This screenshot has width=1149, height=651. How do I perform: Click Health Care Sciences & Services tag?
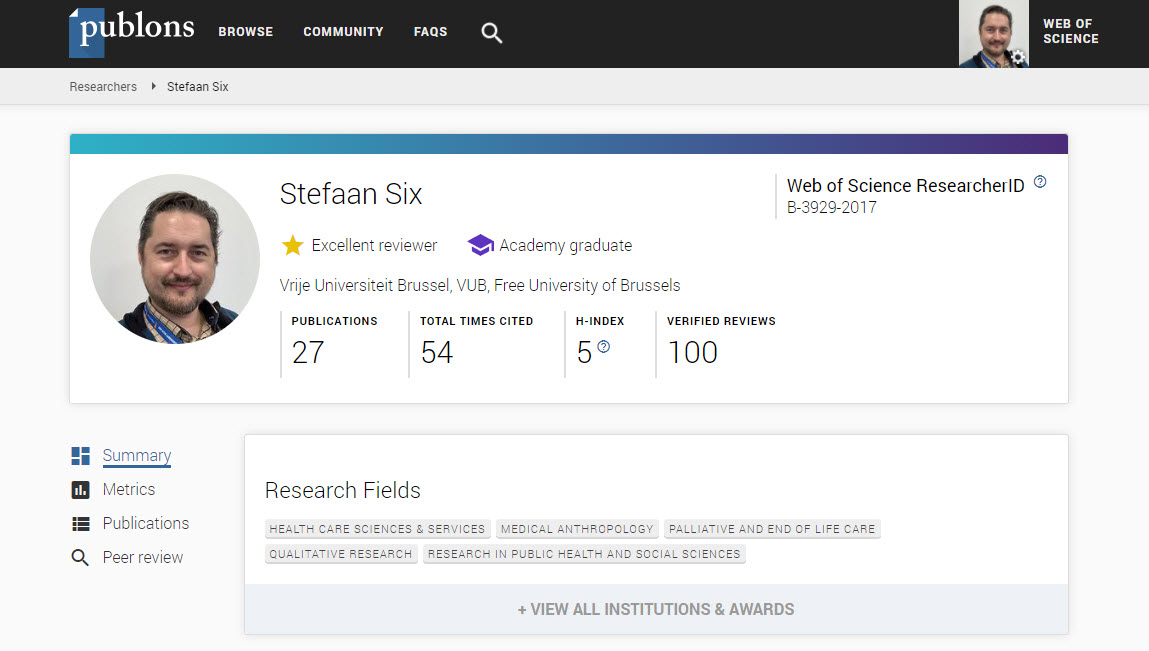pos(377,529)
